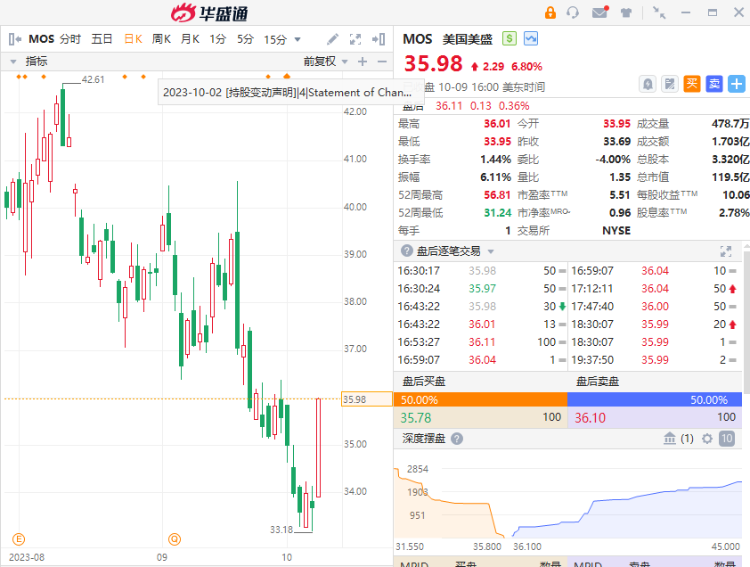
Task: Click the blue 50.00% sell ratio bar
Action: pyautogui.click(x=654, y=400)
